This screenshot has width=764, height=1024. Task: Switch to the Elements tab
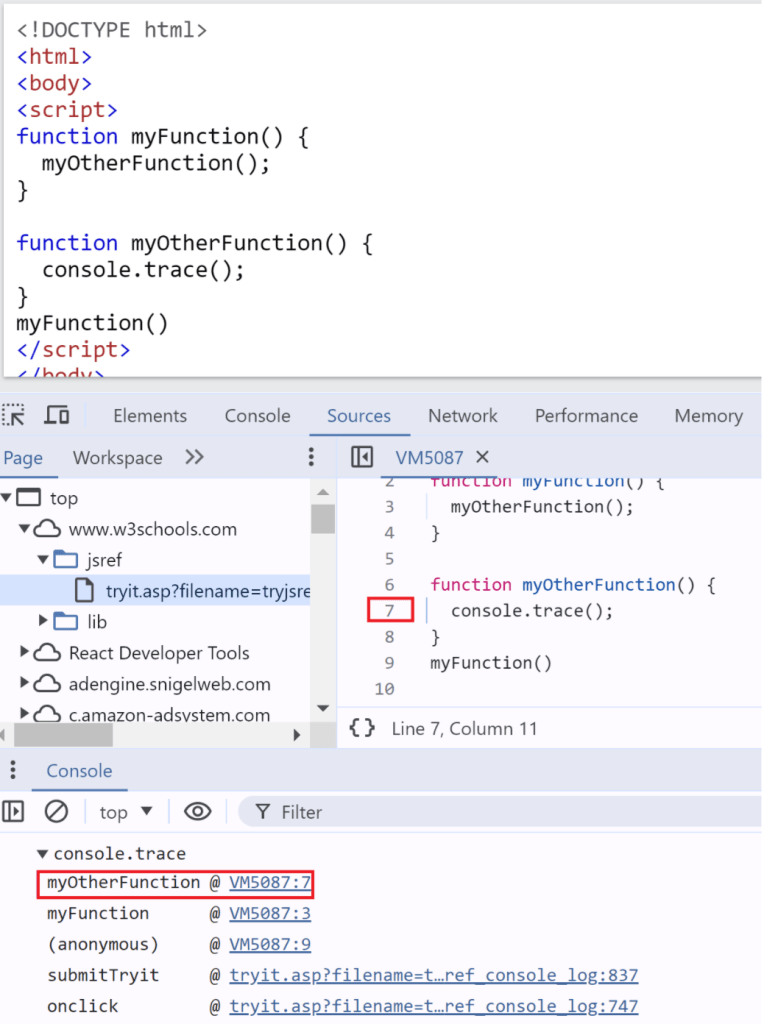[x=150, y=416]
